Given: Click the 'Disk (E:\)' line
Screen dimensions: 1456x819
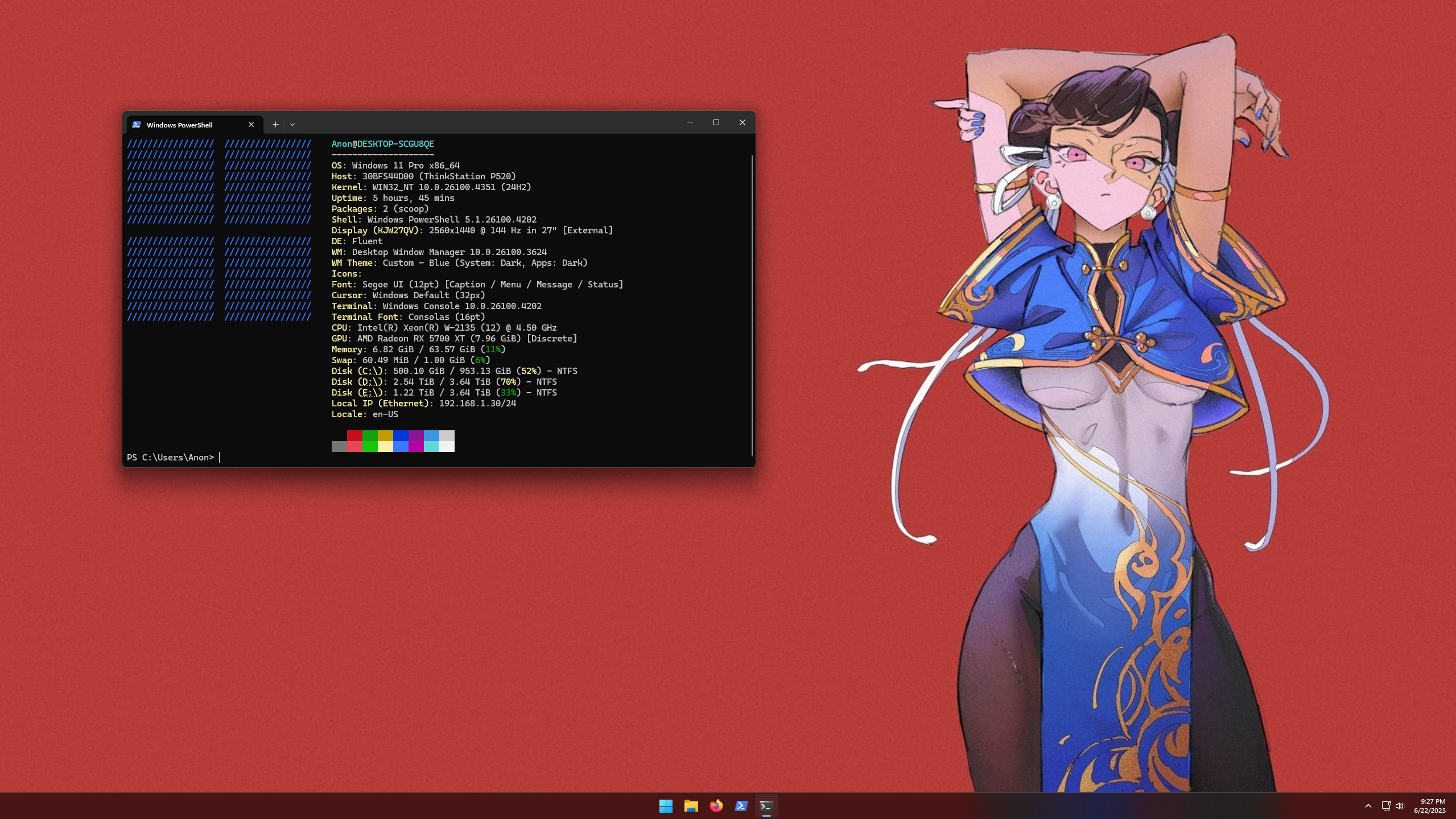Looking at the screenshot, I should [444, 393].
